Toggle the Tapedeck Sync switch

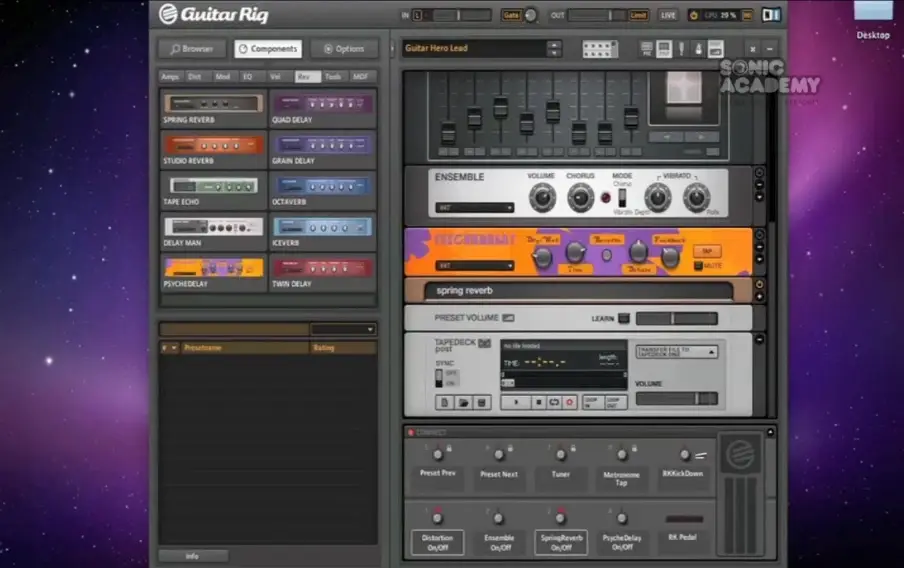pyautogui.click(x=439, y=378)
